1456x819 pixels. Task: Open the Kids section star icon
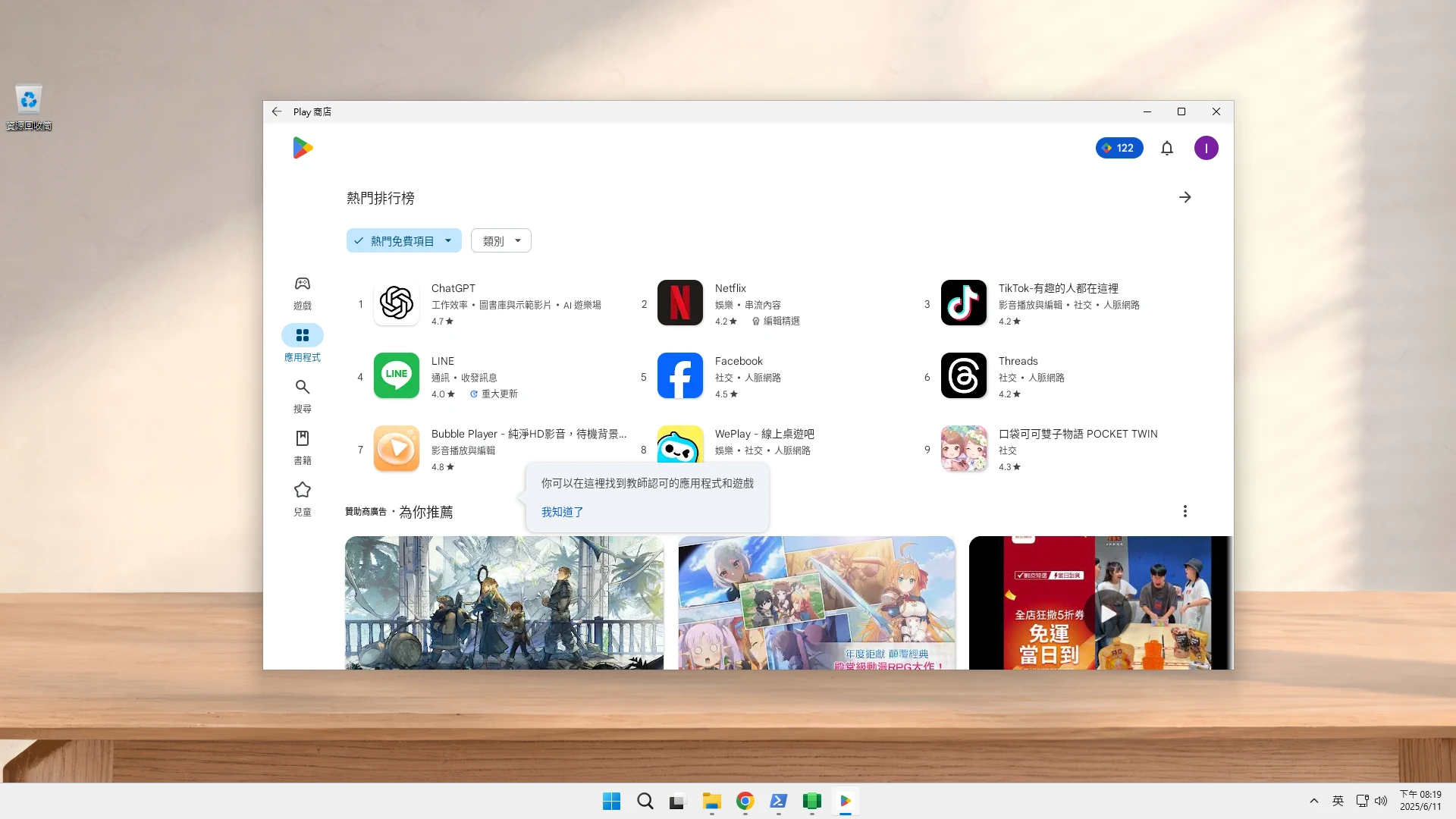pyautogui.click(x=302, y=491)
